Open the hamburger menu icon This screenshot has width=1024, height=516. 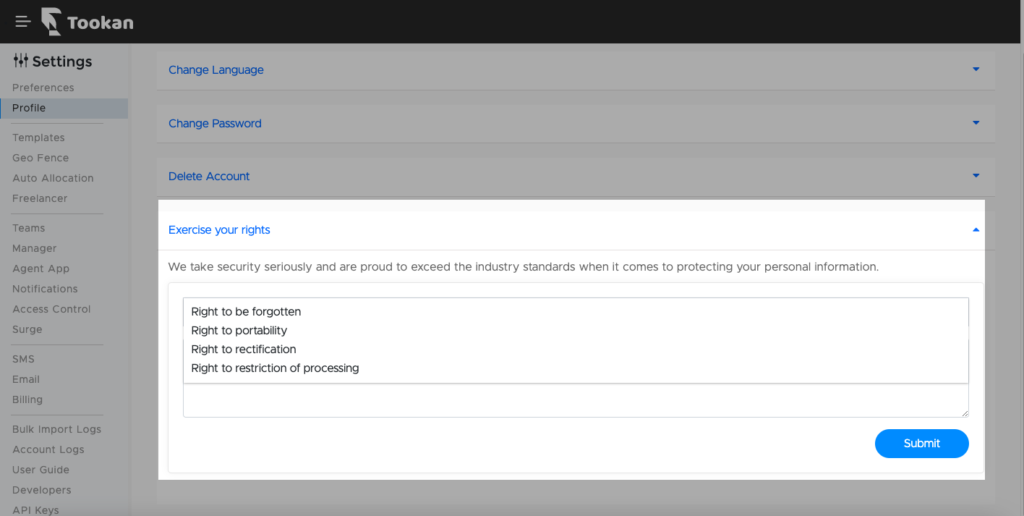23,22
